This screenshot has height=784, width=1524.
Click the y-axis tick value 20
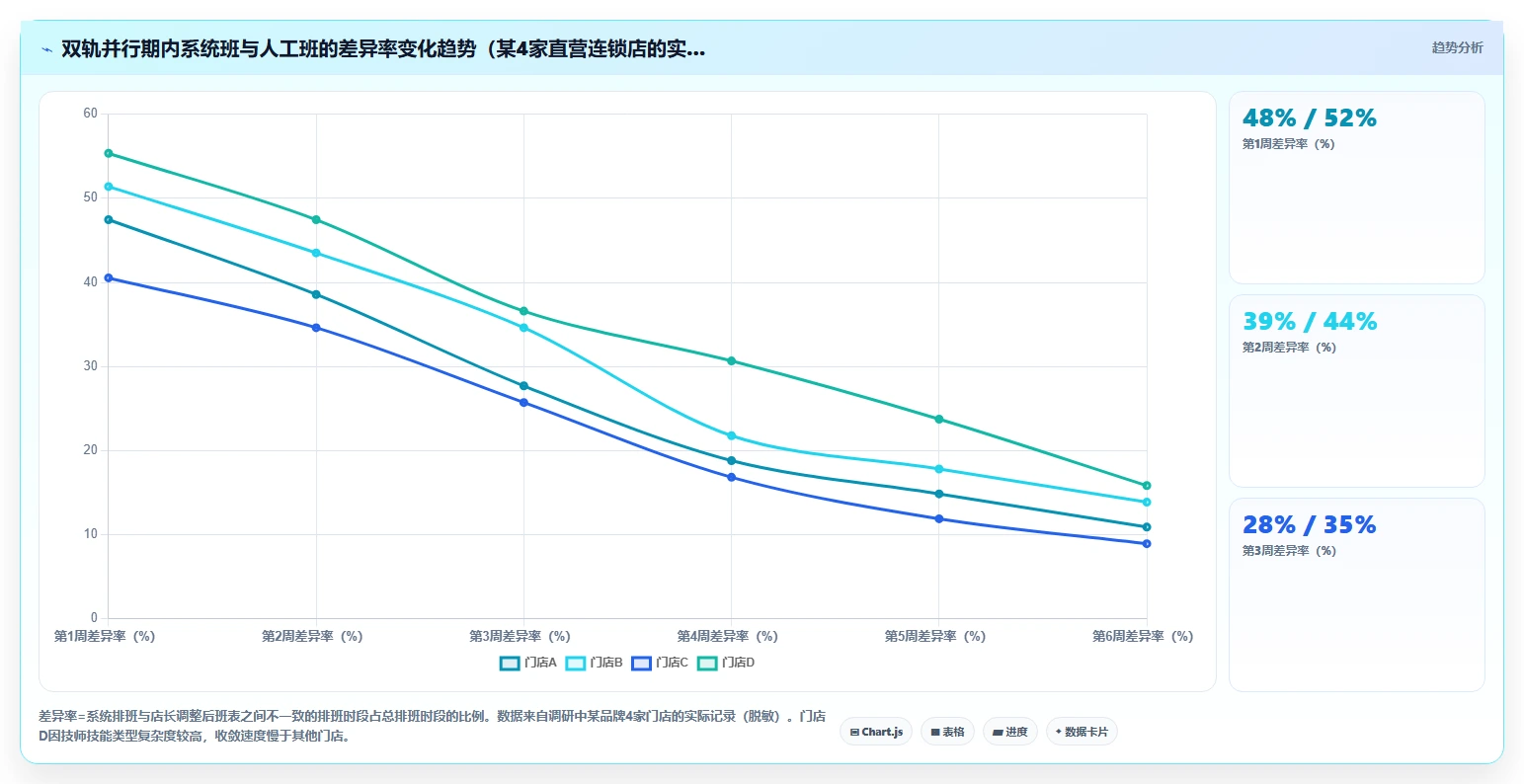tap(90, 450)
